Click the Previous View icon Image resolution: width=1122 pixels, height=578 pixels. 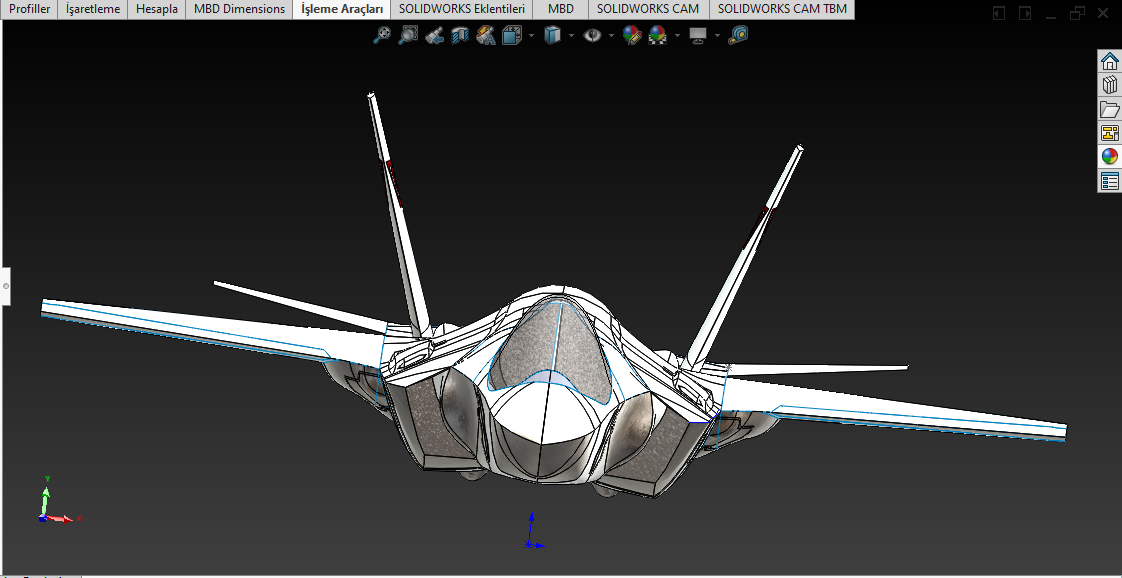(x=434, y=35)
